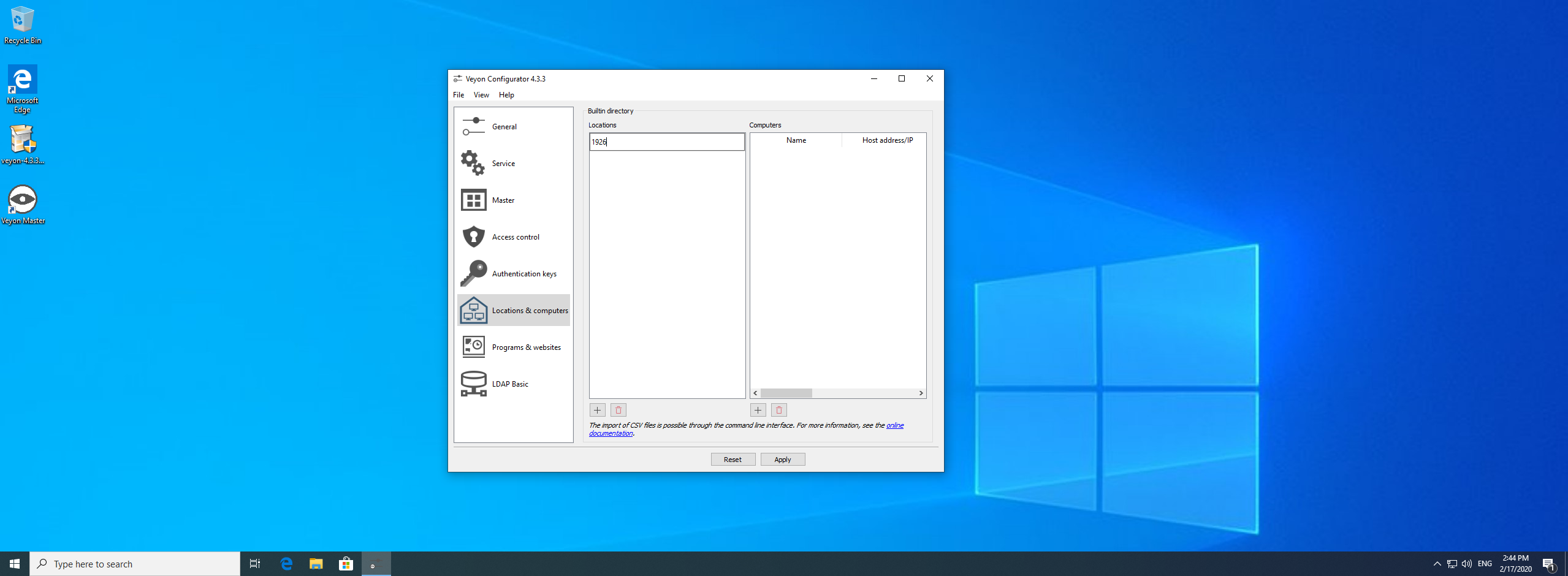
Task: Click the right scroll arrow in Computers list
Action: coord(921,393)
